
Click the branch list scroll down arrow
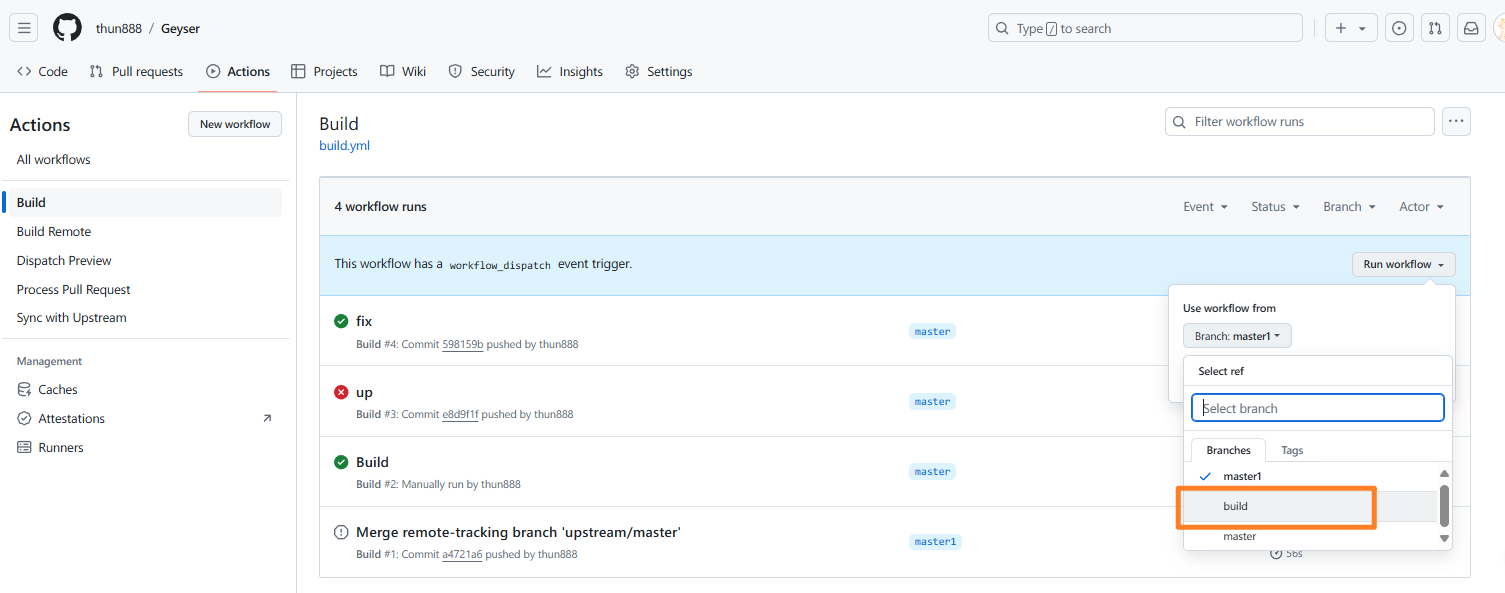1444,538
